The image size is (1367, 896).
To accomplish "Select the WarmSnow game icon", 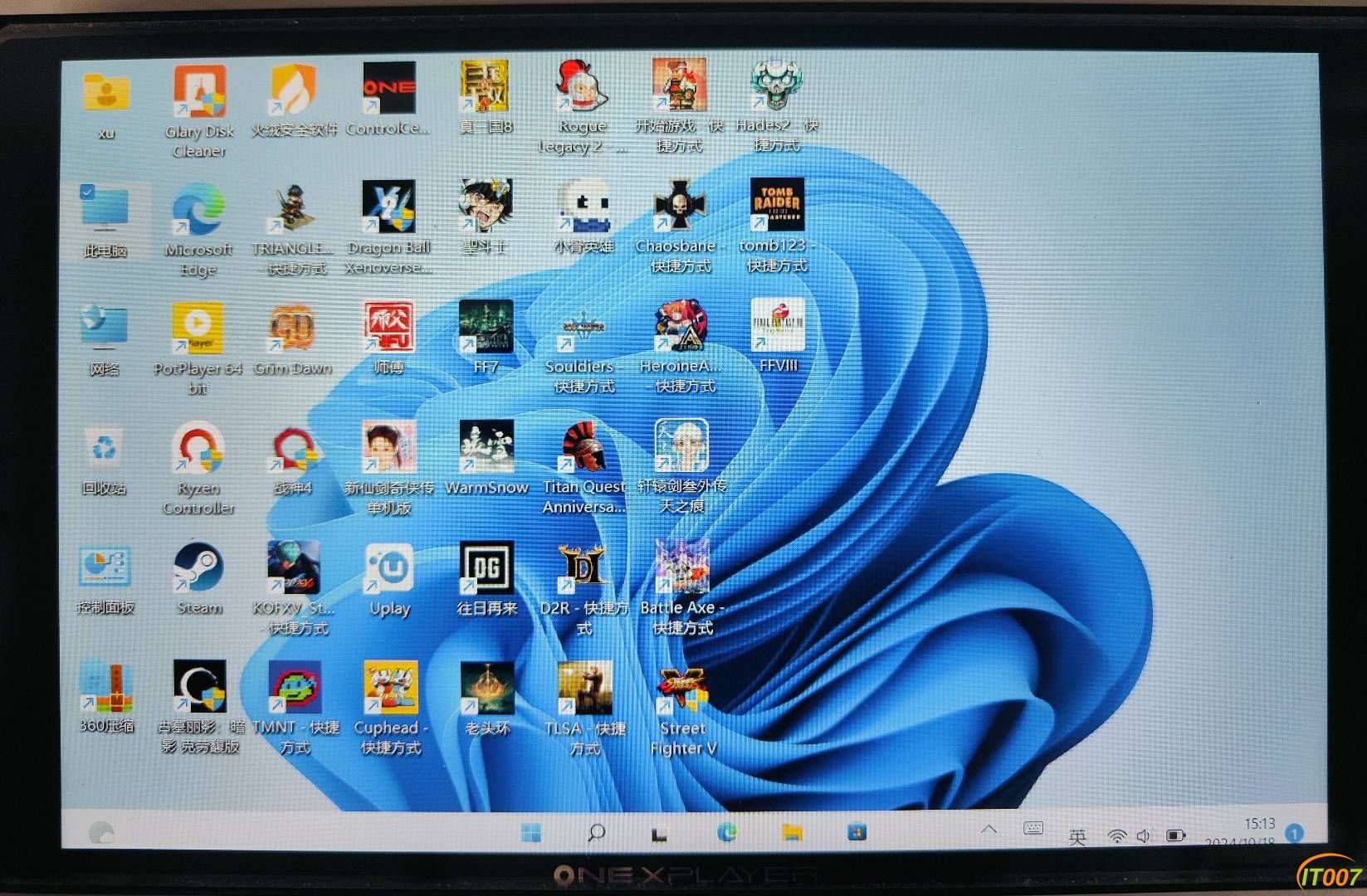I will 486,446.
